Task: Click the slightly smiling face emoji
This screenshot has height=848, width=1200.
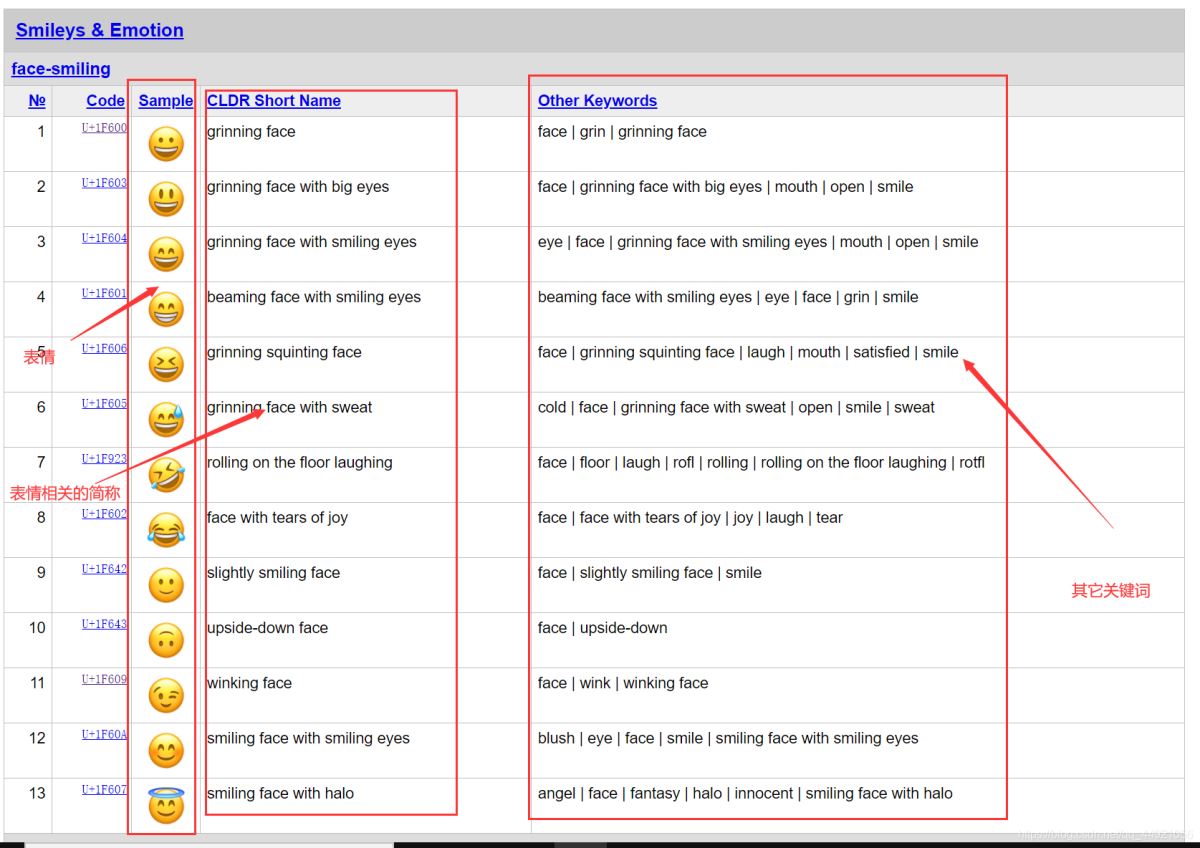Action: [166, 585]
